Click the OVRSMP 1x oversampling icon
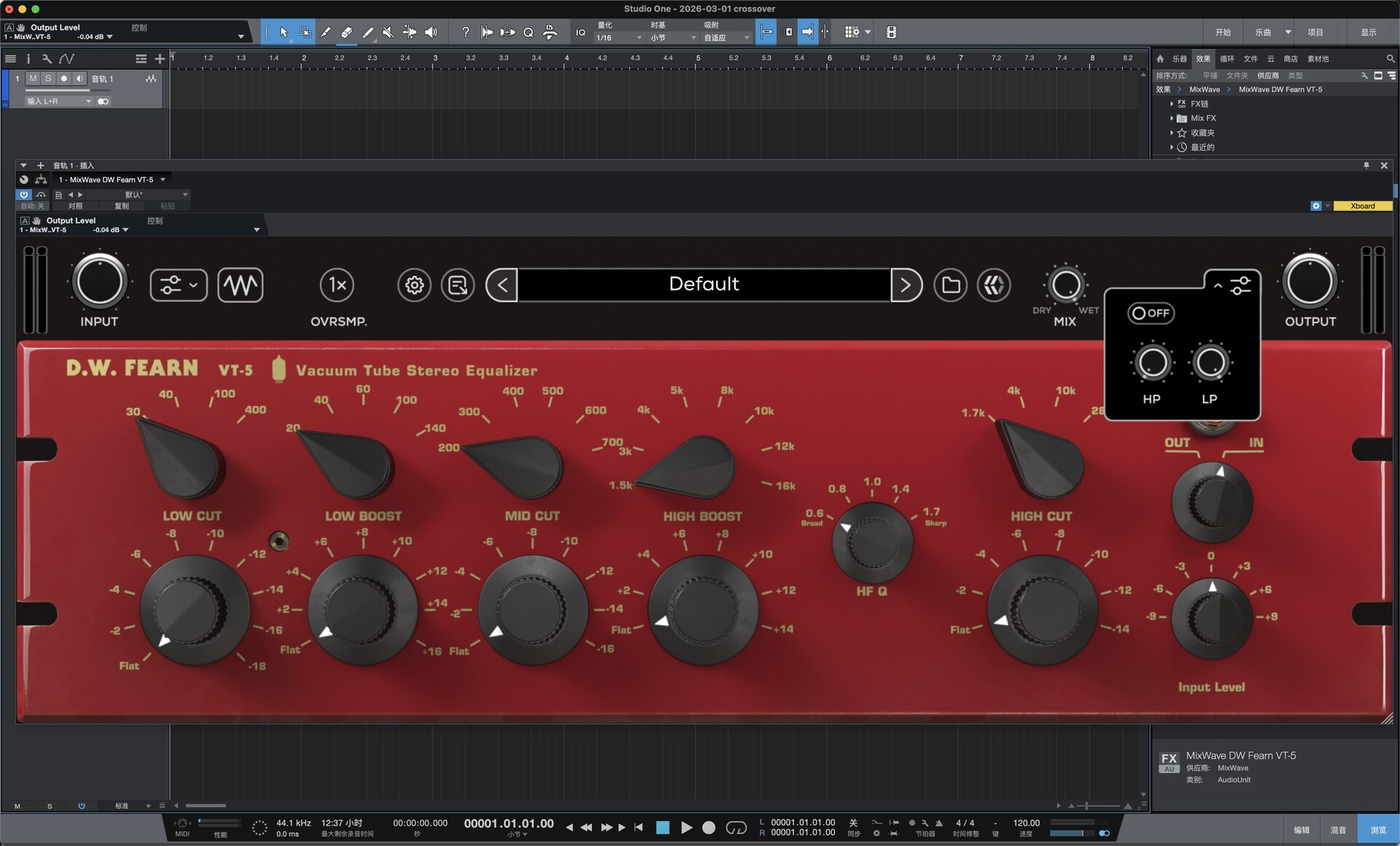 [337, 285]
